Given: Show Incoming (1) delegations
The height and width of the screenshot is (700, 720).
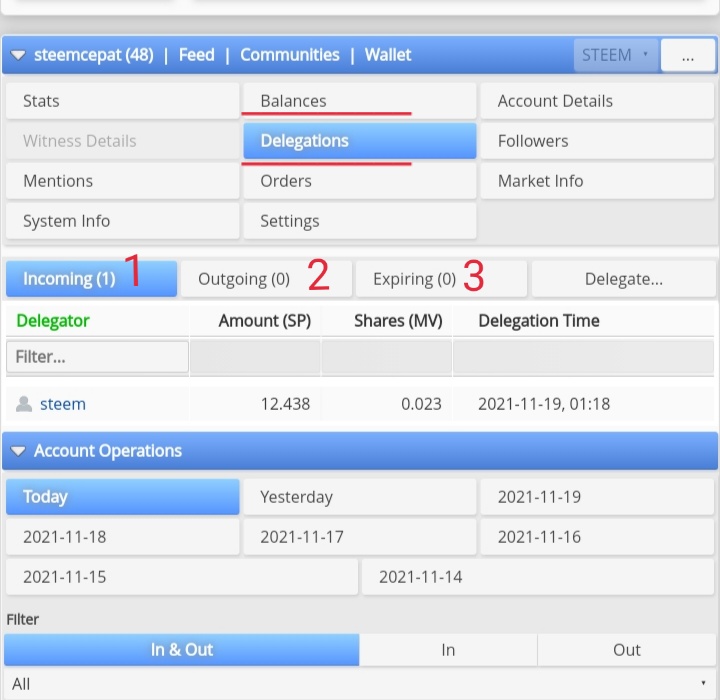Looking at the screenshot, I should tap(91, 279).
